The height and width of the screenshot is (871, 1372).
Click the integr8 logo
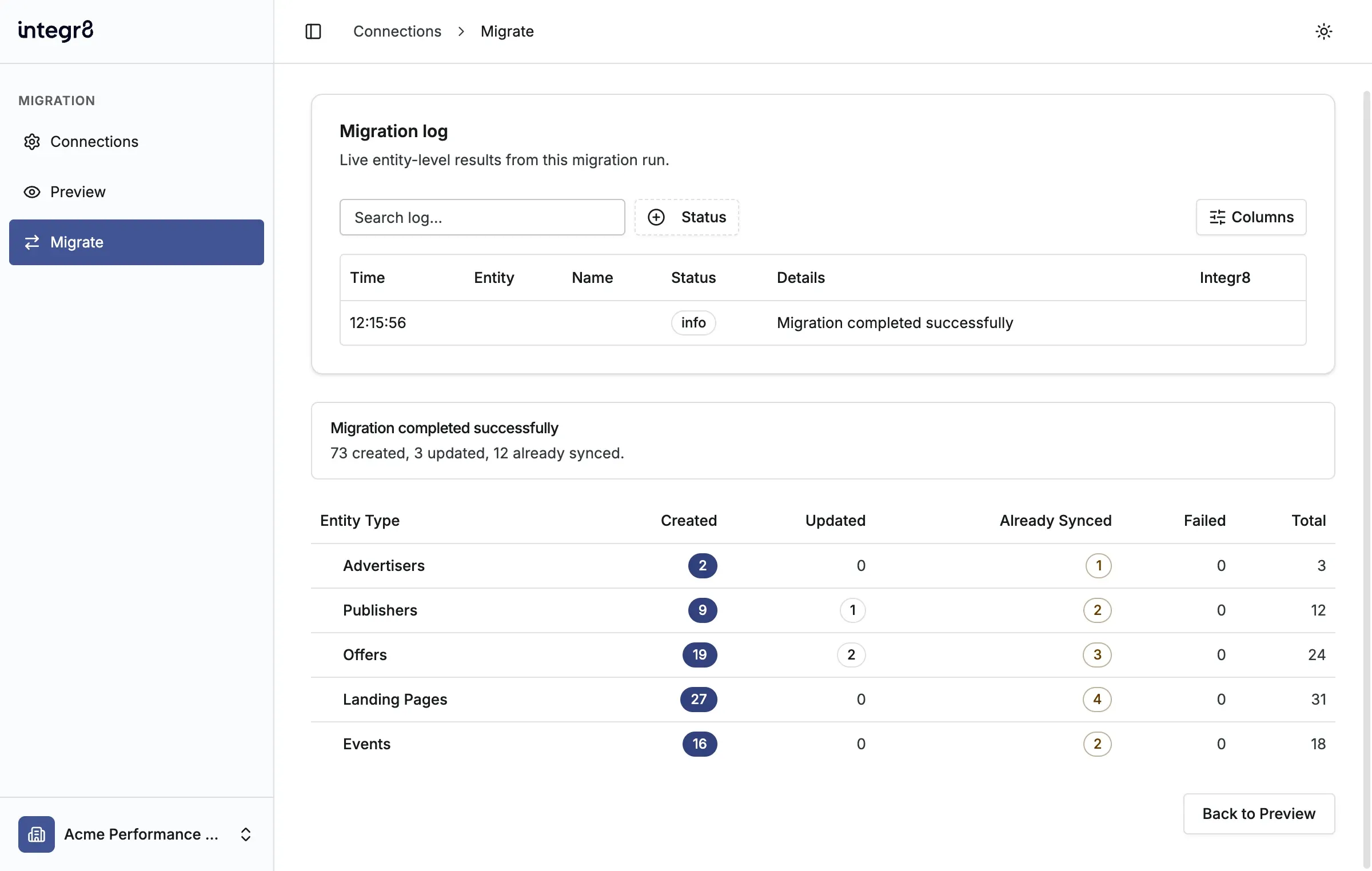[55, 31]
